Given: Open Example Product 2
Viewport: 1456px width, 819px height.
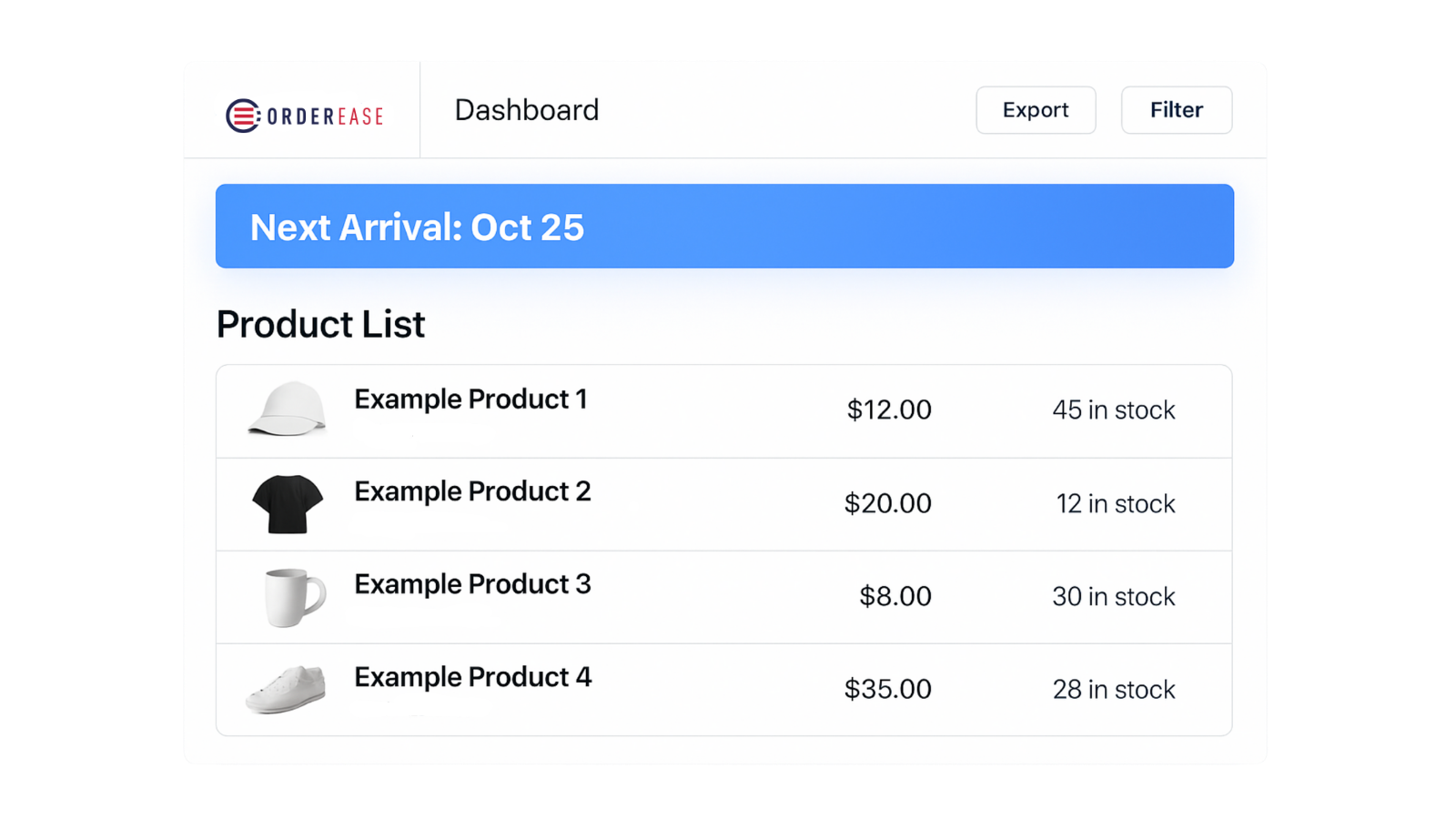Looking at the screenshot, I should [472, 491].
